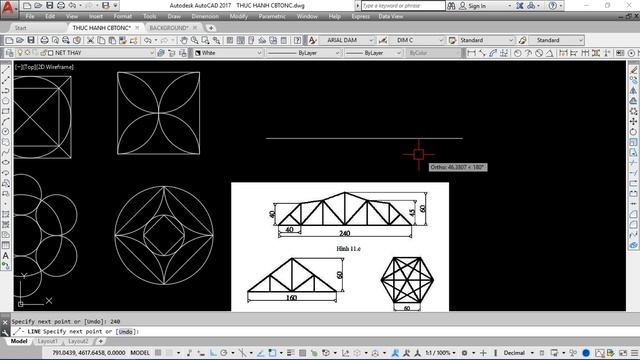The height and width of the screenshot is (360, 640).
Task: Open the first Standard table style dropdown
Action: point(511,40)
